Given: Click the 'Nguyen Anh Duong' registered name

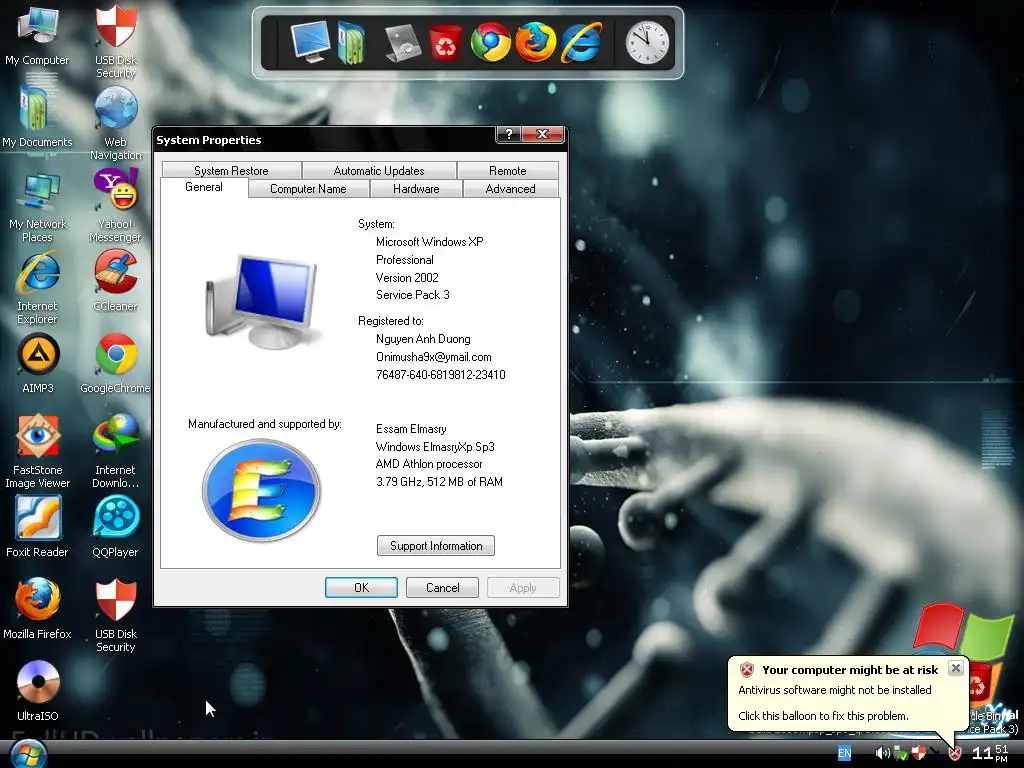Looking at the screenshot, I should [x=423, y=339].
